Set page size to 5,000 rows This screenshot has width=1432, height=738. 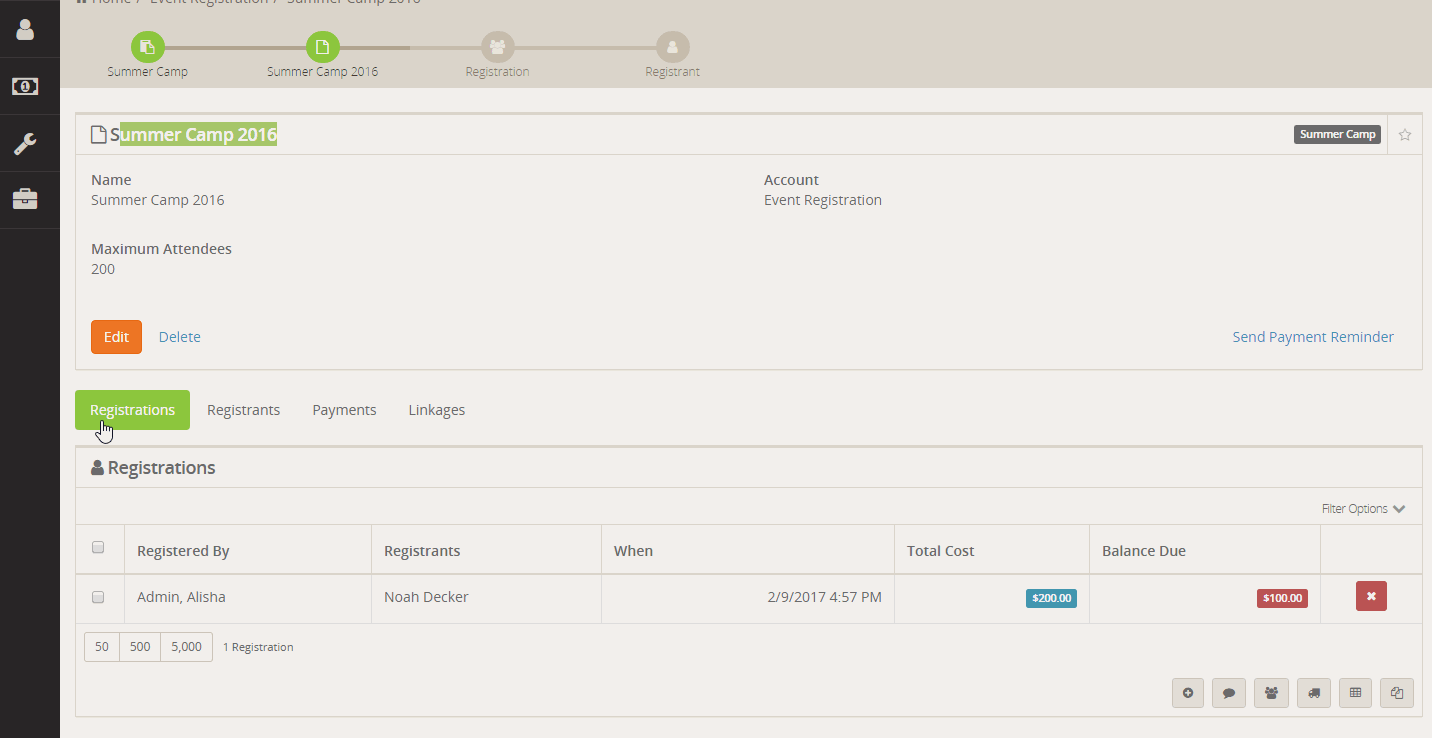pyautogui.click(x=186, y=647)
